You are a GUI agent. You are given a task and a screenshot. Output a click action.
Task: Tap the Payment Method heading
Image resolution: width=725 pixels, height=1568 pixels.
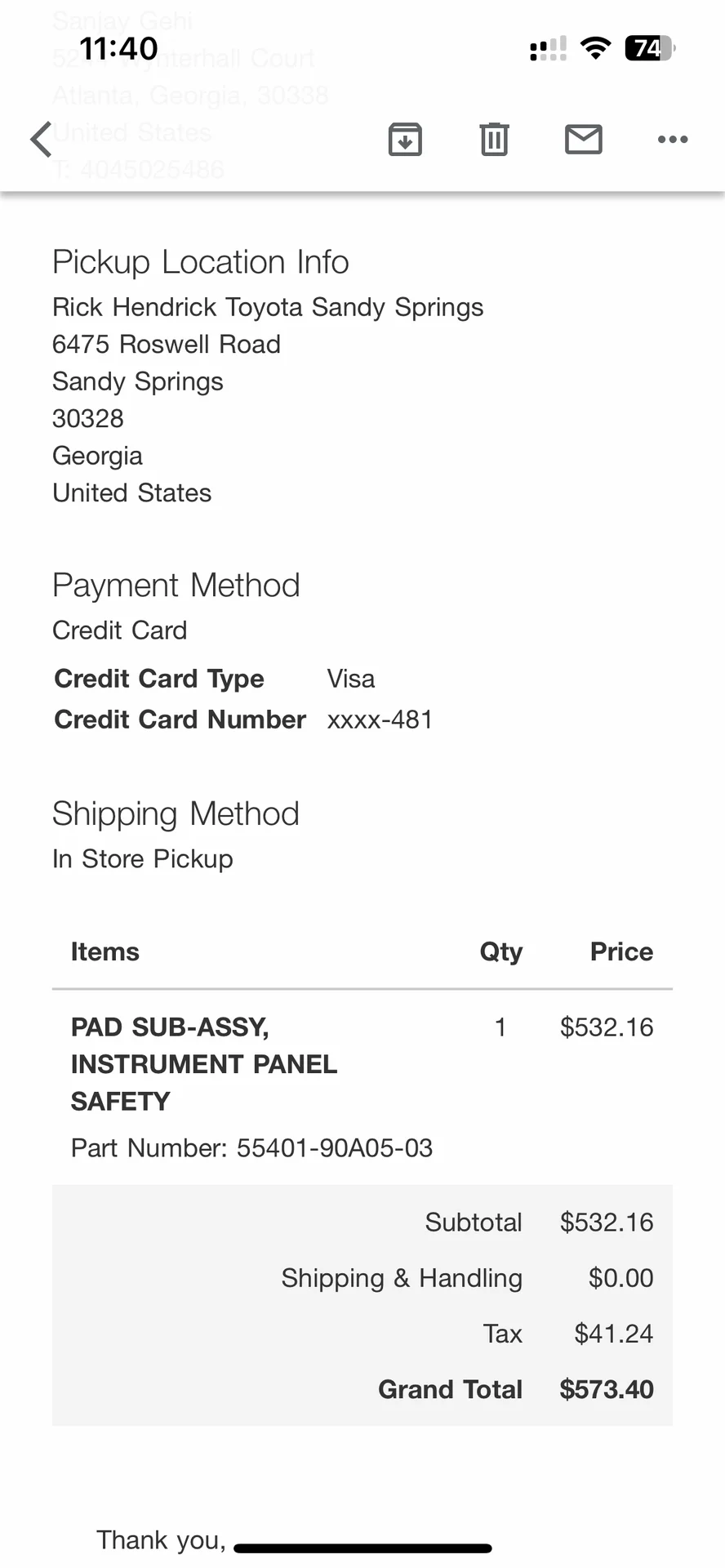(x=176, y=586)
